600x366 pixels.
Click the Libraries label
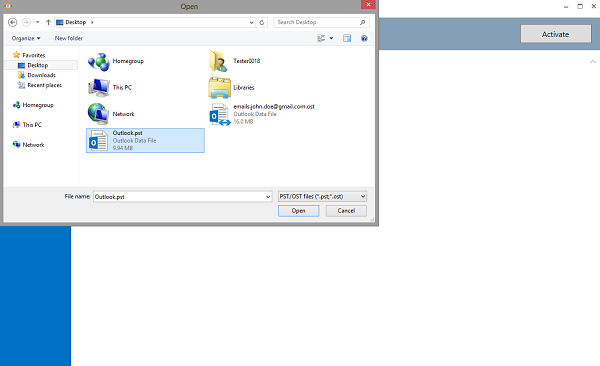[244, 87]
